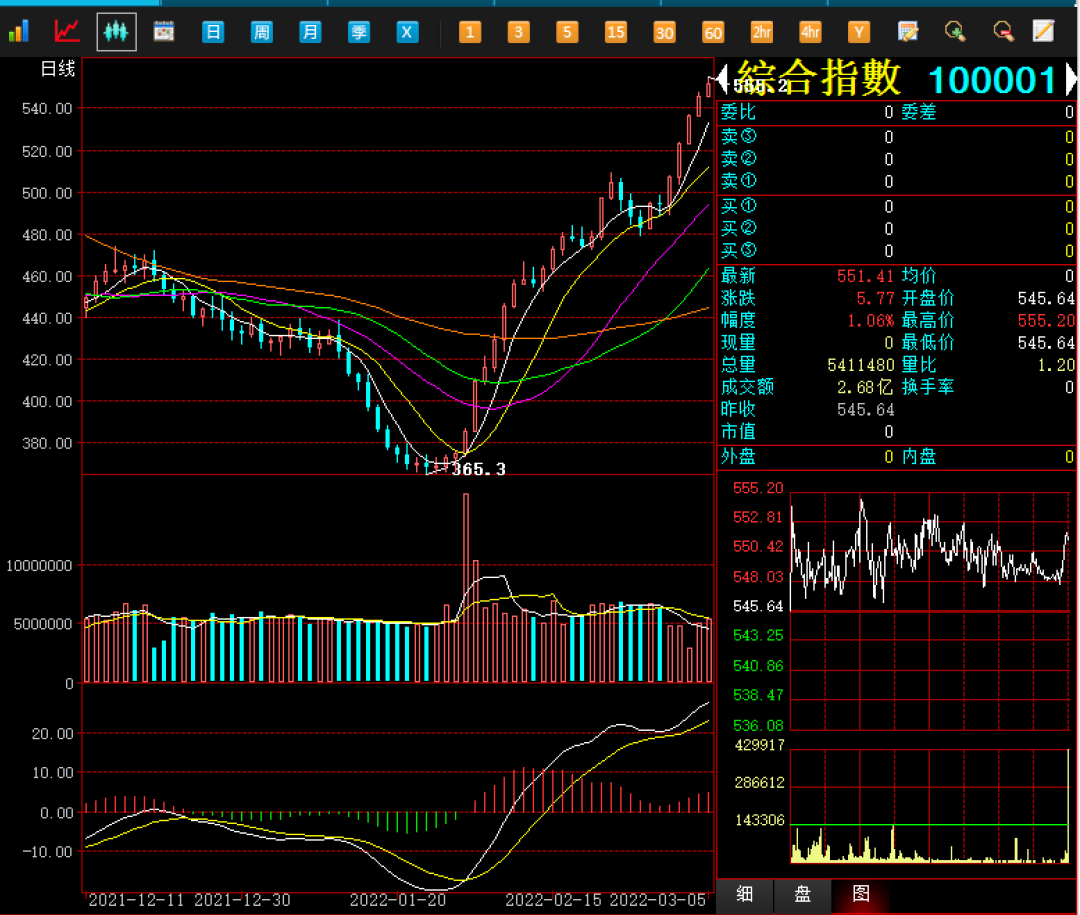Go to previous symbol with left arrow
The width and height of the screenshot is (1080, 915).
[723, 79]
